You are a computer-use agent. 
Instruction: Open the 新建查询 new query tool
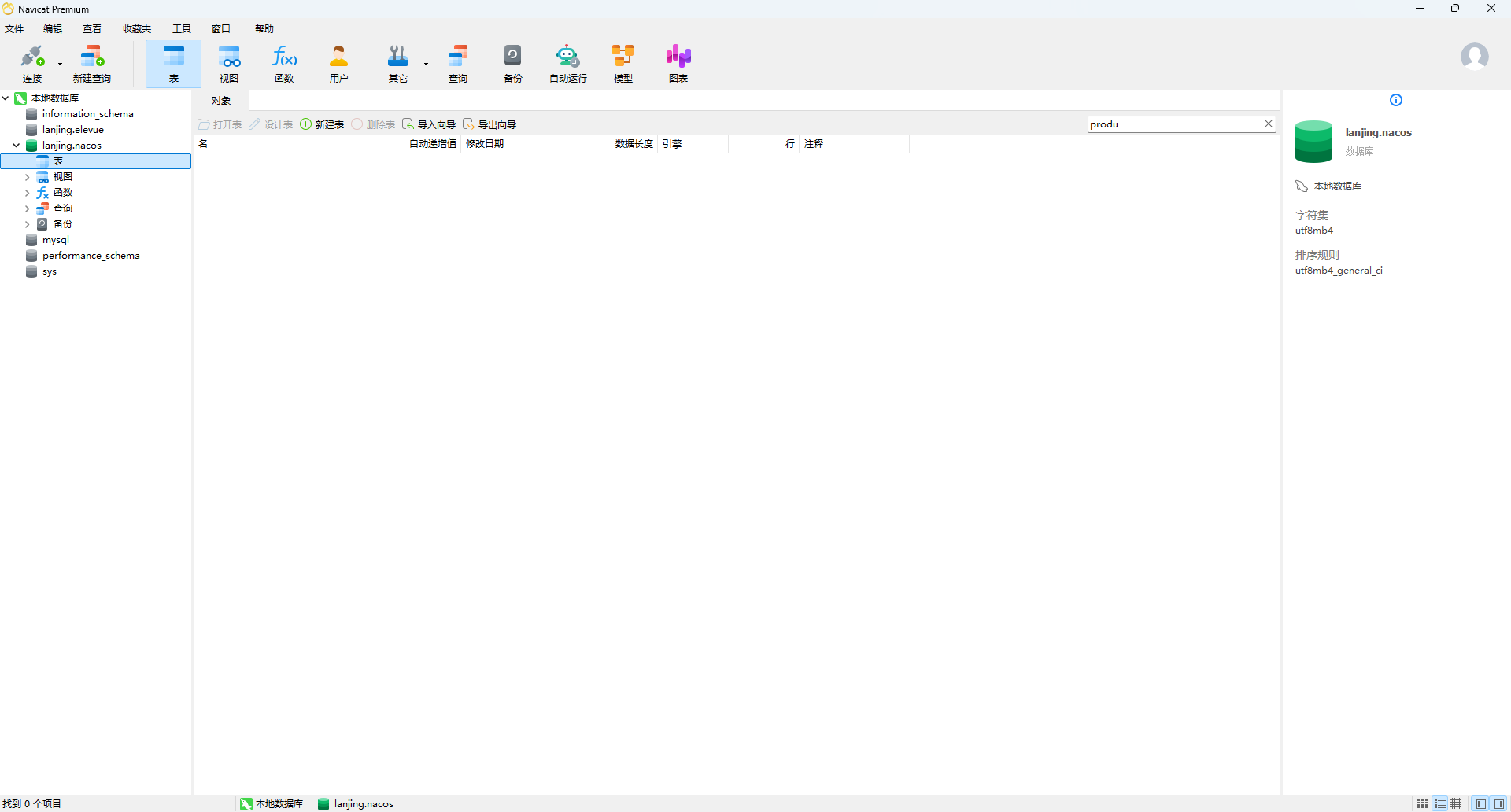coord(92,64)
